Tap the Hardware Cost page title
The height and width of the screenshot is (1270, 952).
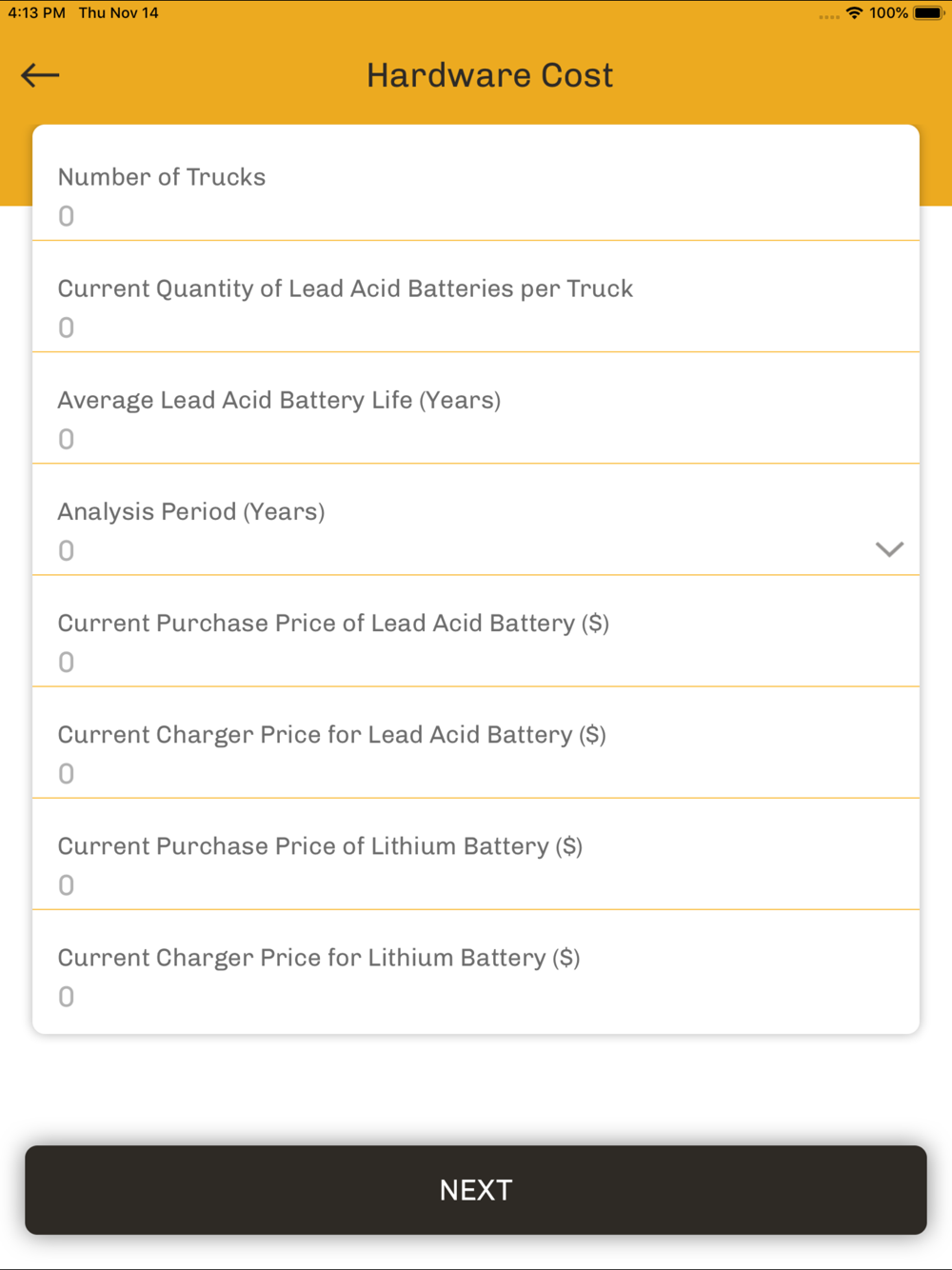tap(489, 75)
